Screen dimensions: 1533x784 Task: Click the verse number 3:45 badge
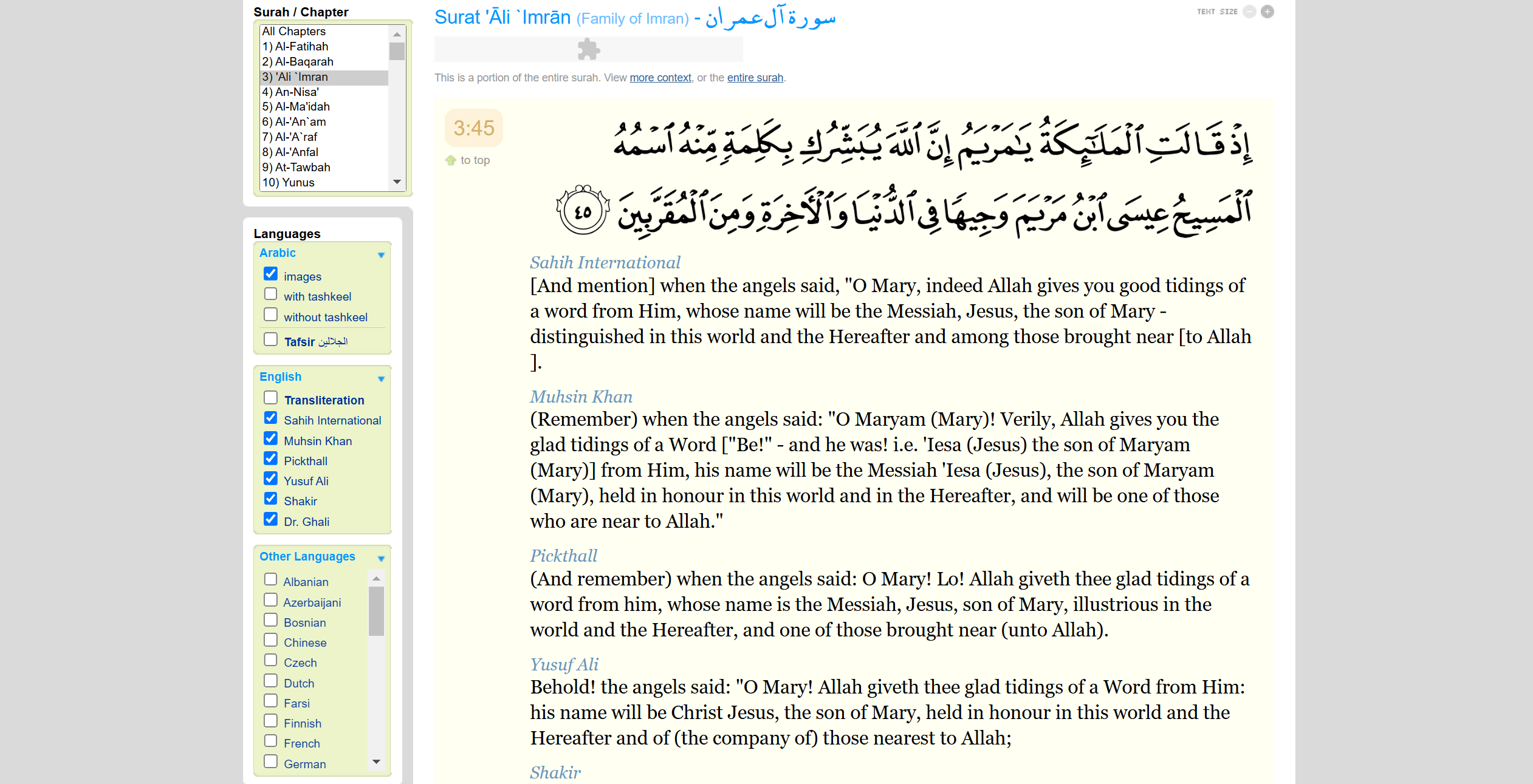point(474,128)
